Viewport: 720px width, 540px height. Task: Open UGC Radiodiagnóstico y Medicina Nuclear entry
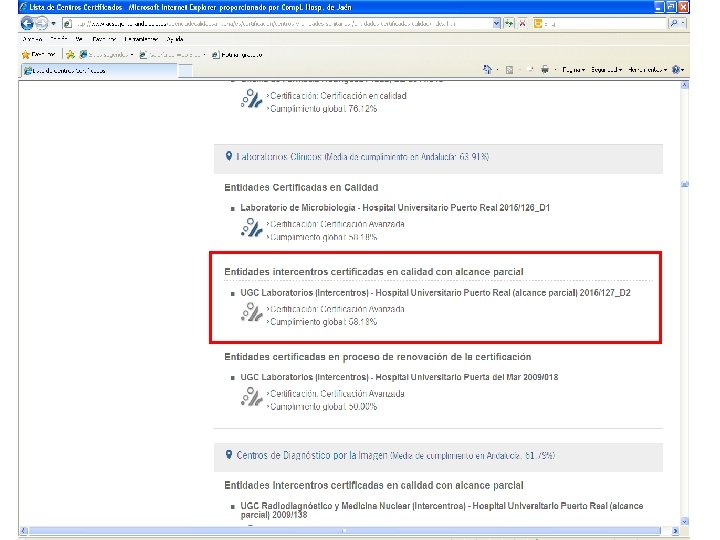coord(441,510)
